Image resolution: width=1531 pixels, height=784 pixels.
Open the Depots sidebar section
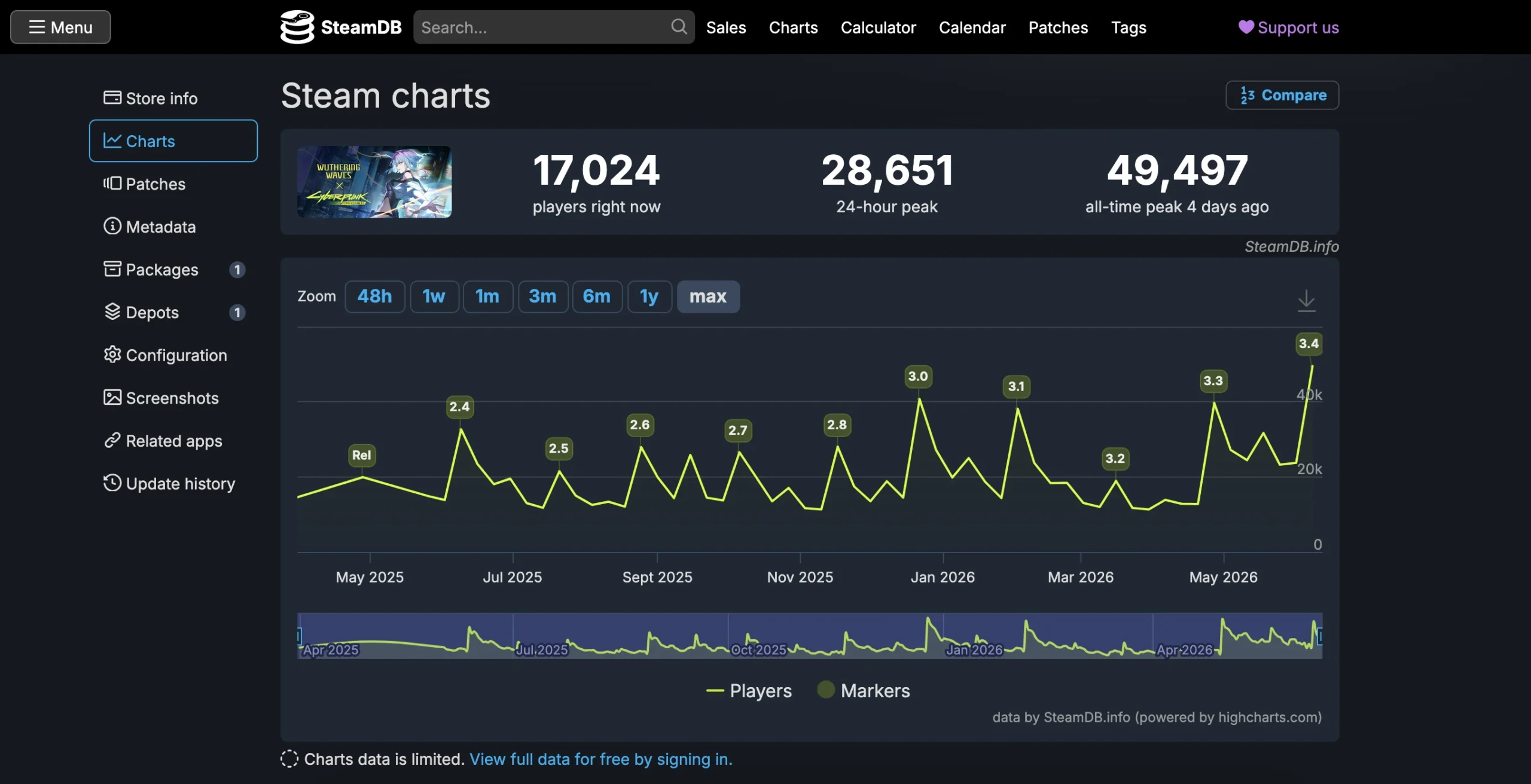[x=173, y=312]
